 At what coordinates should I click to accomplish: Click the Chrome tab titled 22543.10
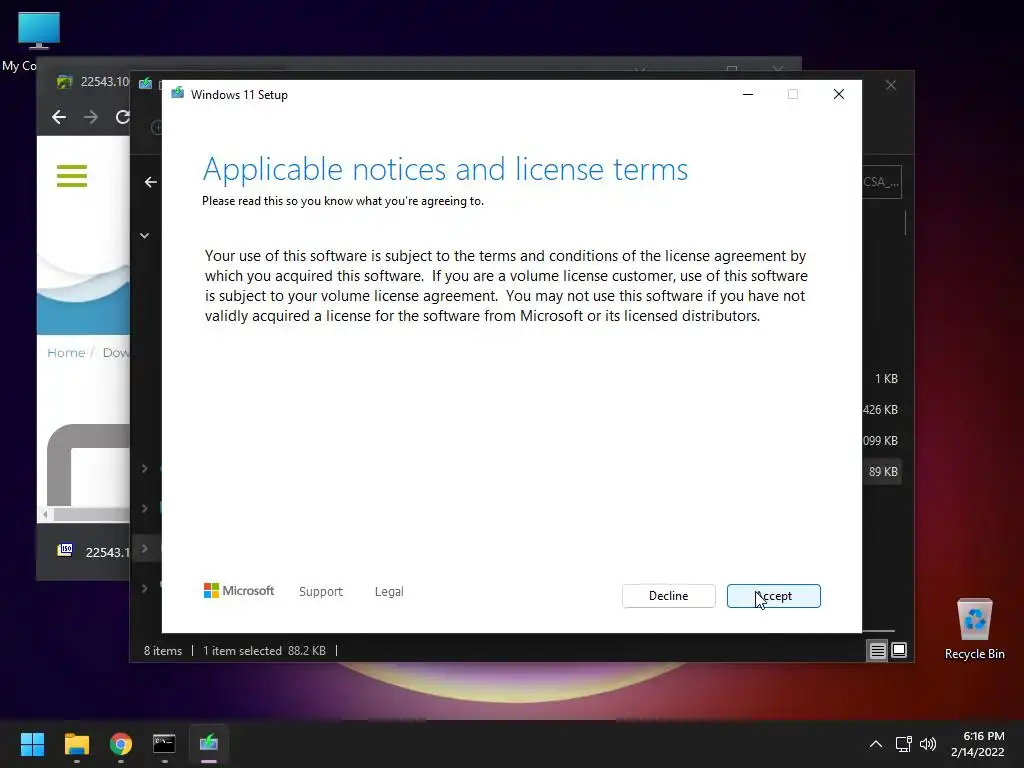93,82
